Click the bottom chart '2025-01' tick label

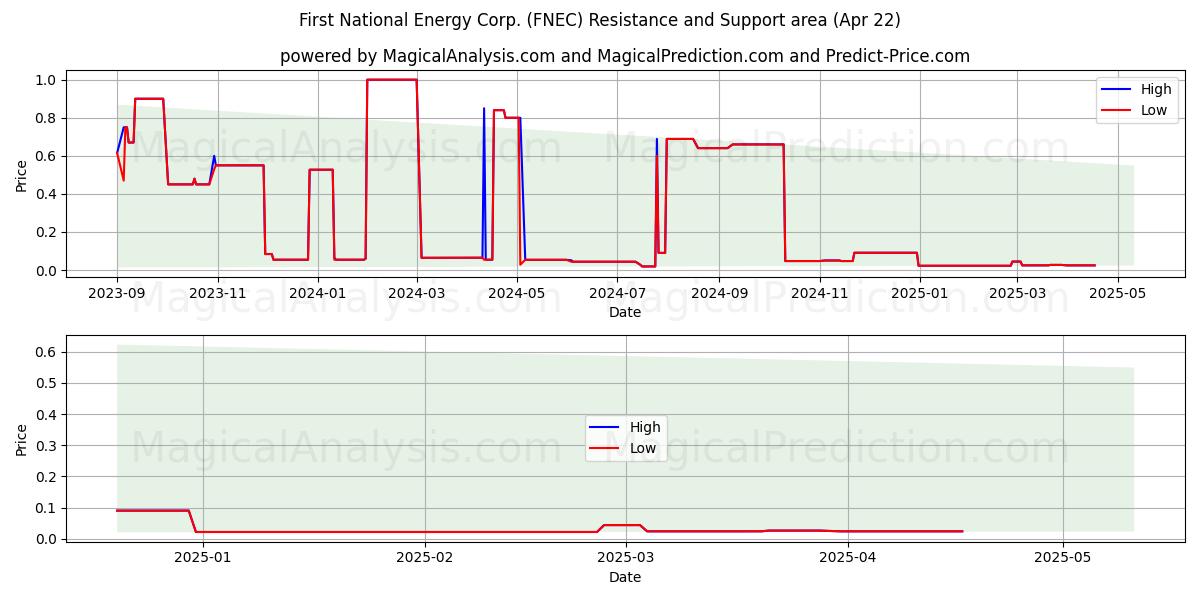[203, 557]
